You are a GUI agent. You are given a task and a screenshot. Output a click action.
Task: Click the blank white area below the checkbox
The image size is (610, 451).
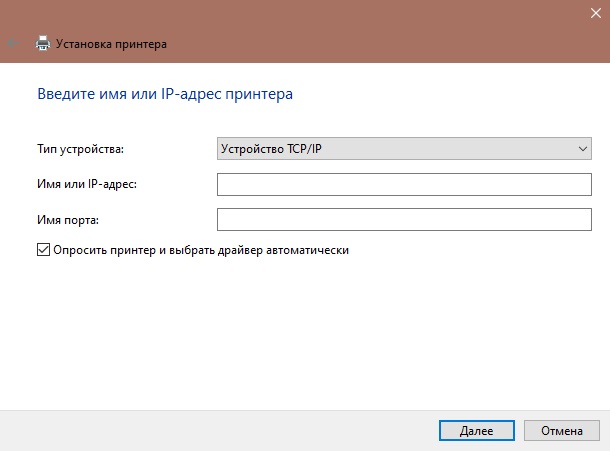(x=300, y=330)
